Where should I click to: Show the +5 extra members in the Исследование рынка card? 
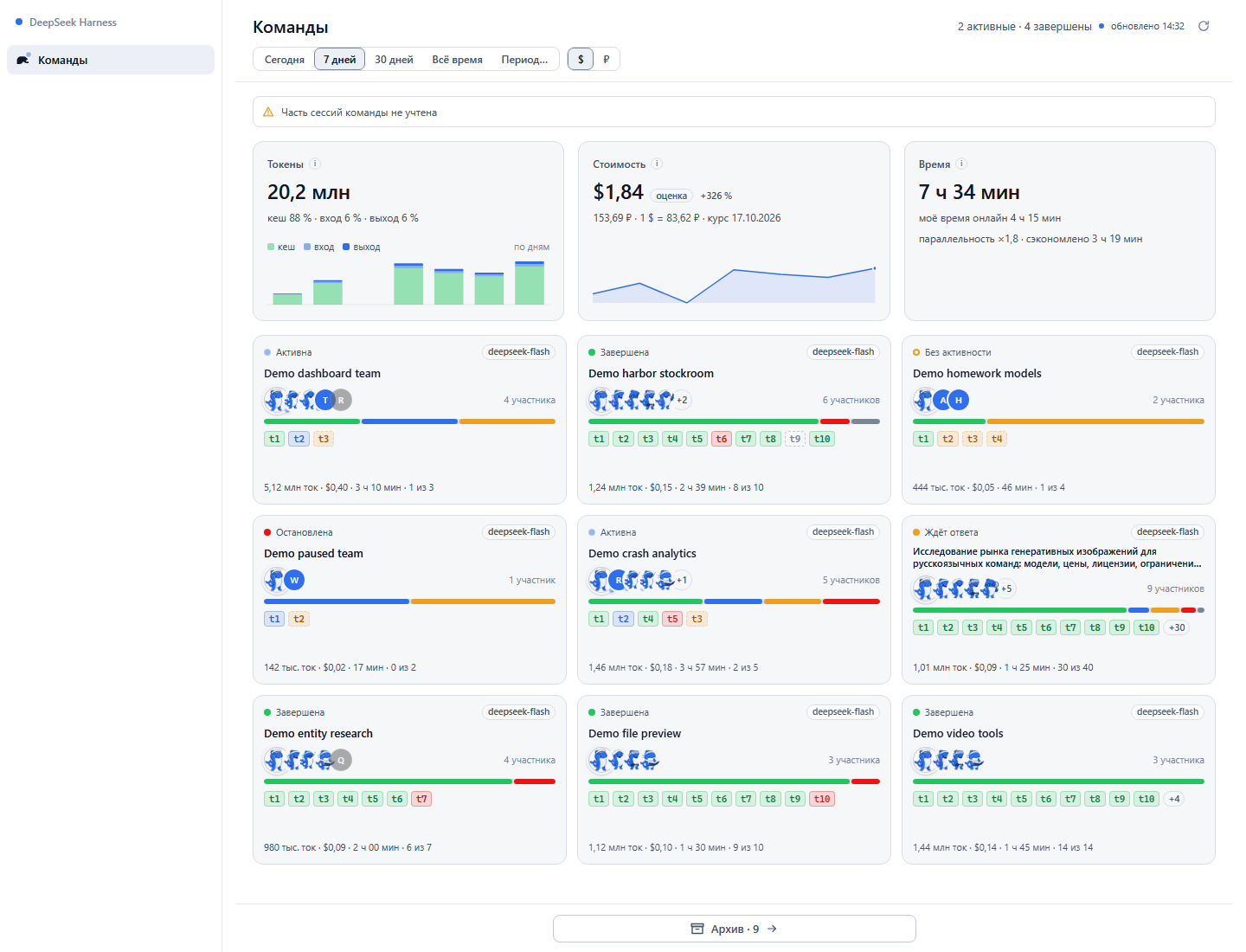[x=1006, y=589]
